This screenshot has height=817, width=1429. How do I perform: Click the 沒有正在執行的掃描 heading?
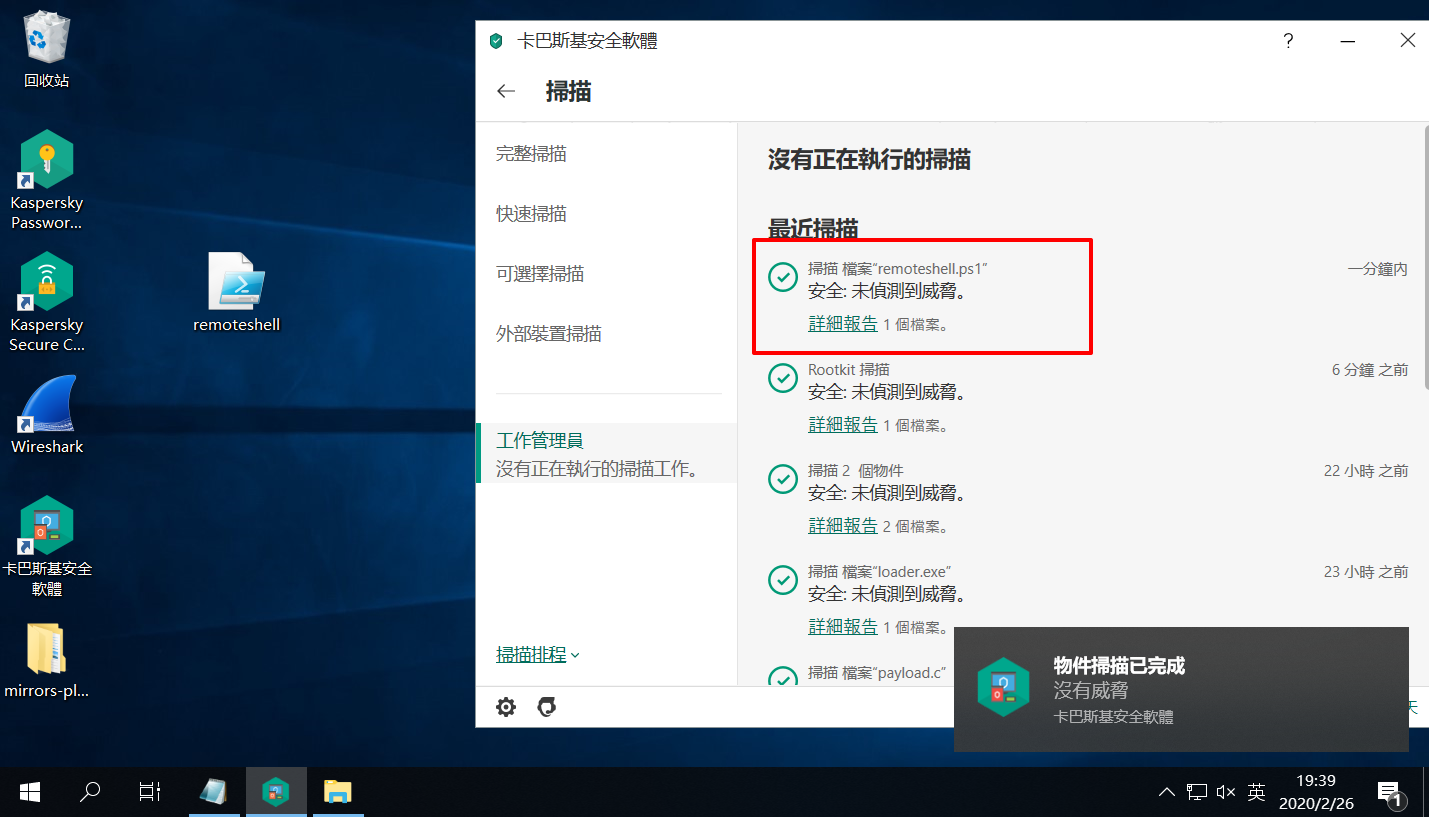[869, 159]
